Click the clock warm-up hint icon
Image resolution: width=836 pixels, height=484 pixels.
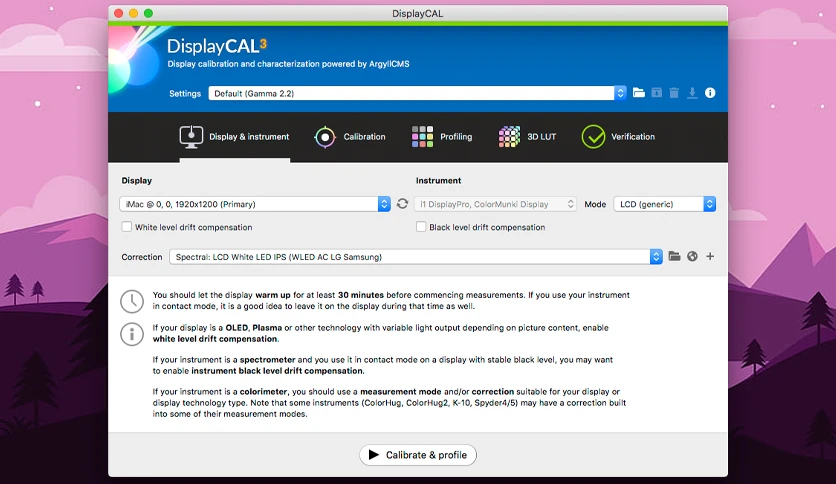click(x=132, y=301)
